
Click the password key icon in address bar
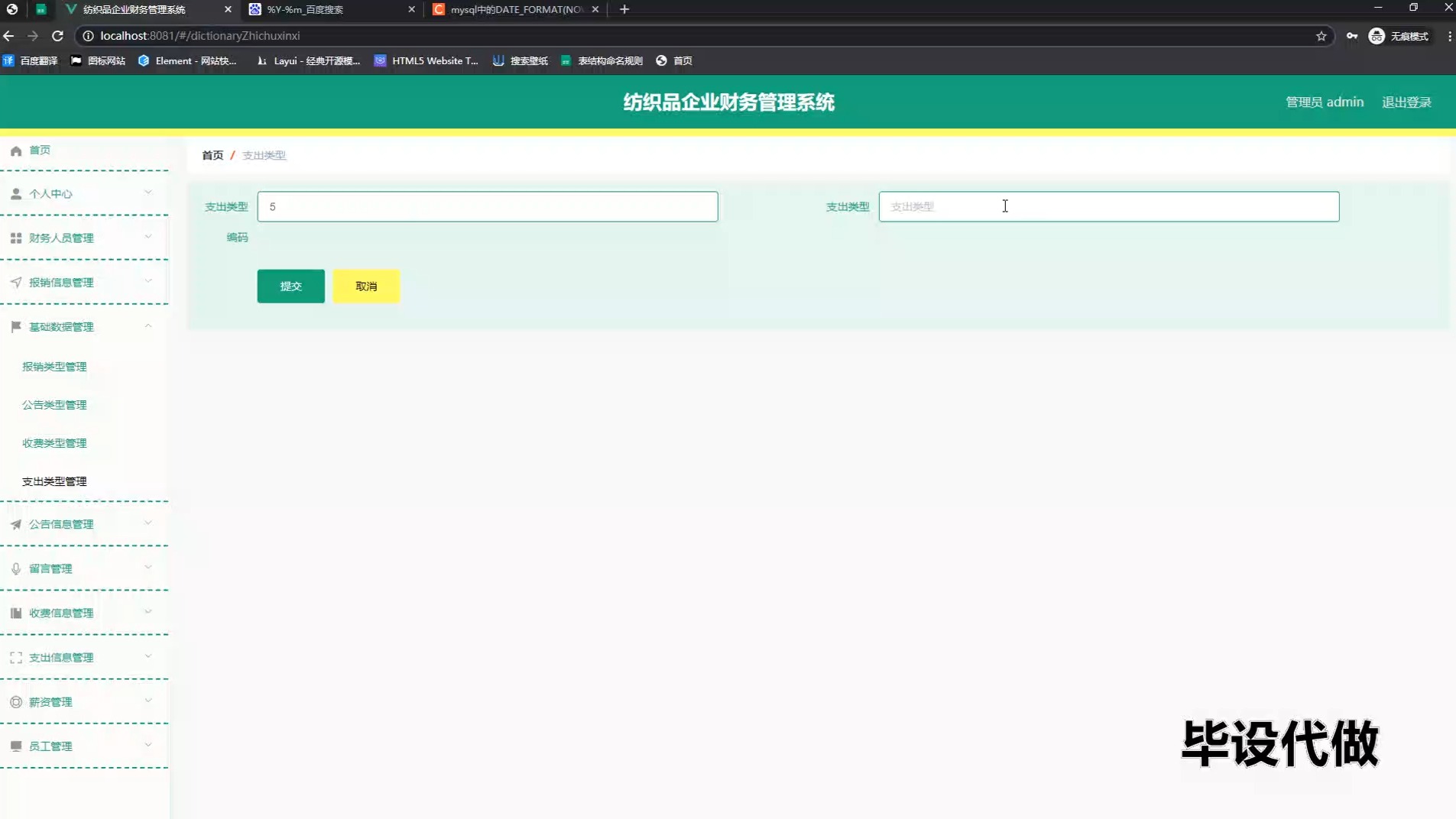[x=1351, y=36]
